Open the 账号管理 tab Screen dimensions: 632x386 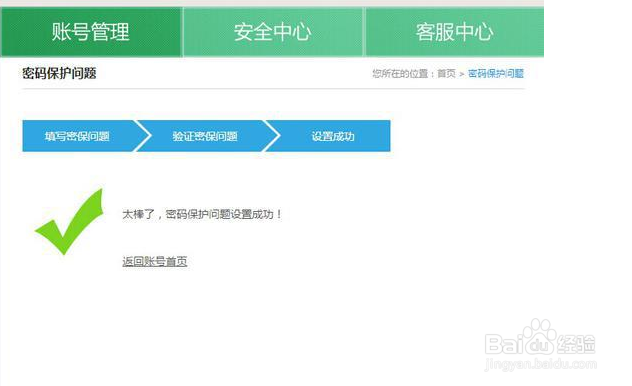coord(91,32)
